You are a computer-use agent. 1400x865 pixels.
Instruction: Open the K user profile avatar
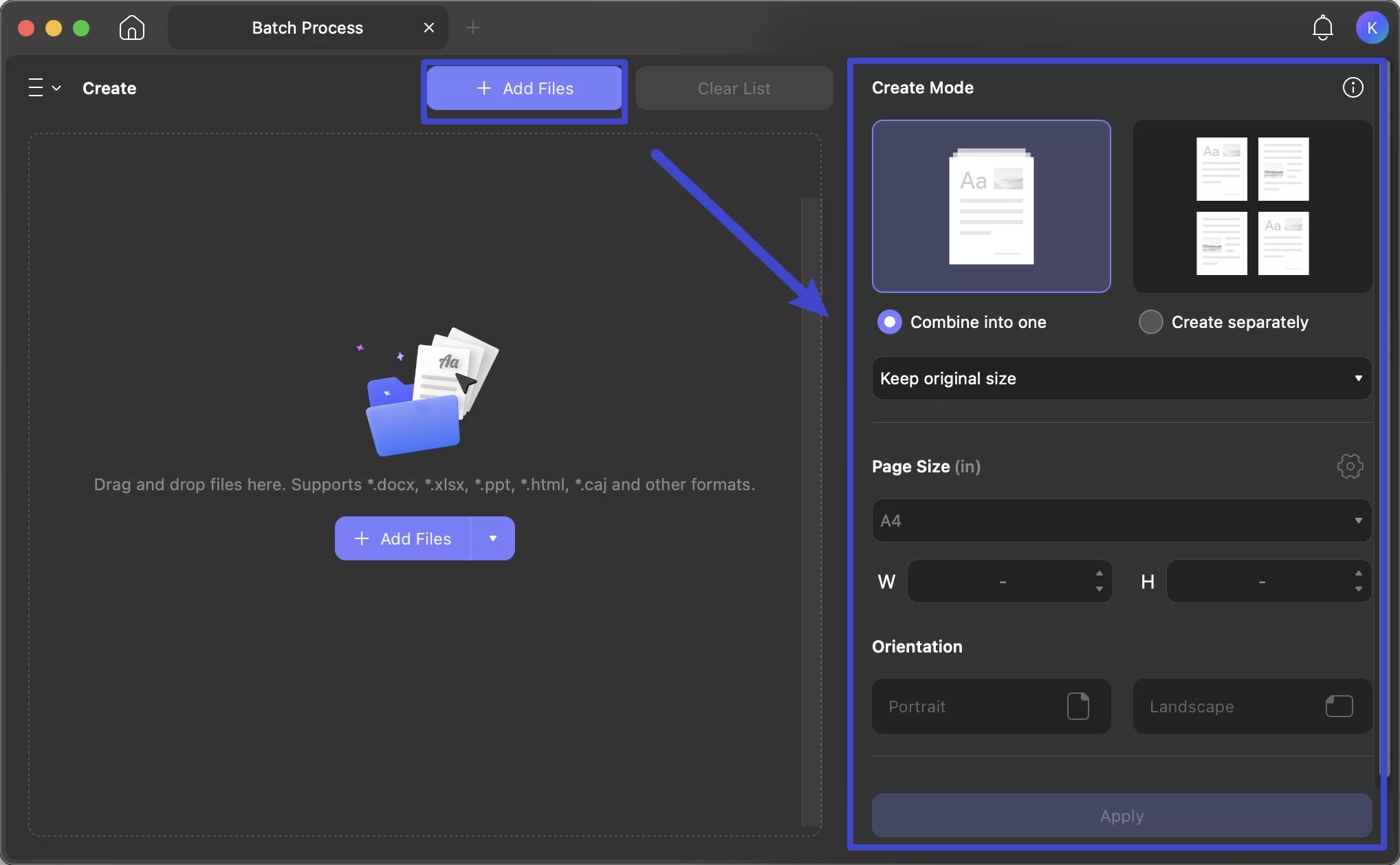[1372, 28]
